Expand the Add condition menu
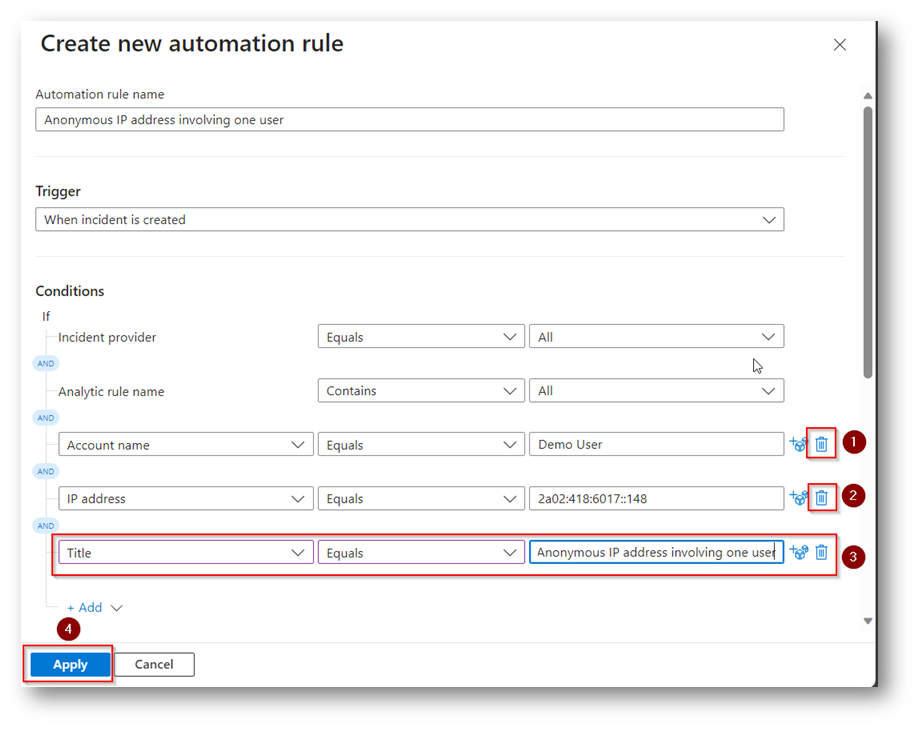This screenshot has height=729, width=920. [x=94, y=608]
